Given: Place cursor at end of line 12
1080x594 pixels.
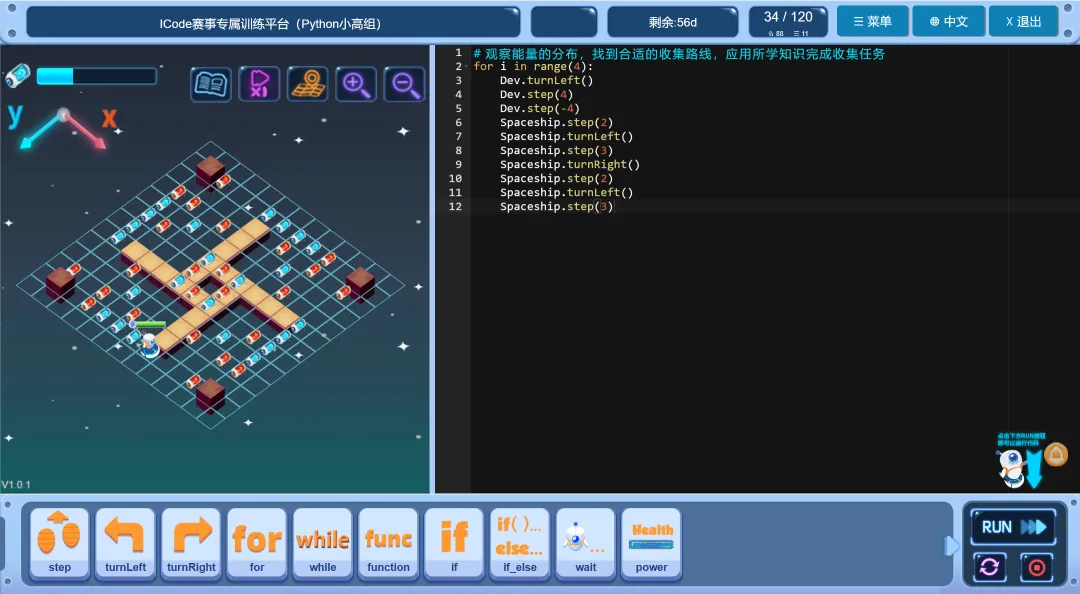Looking at the screenshot, I should pos(614,207).
